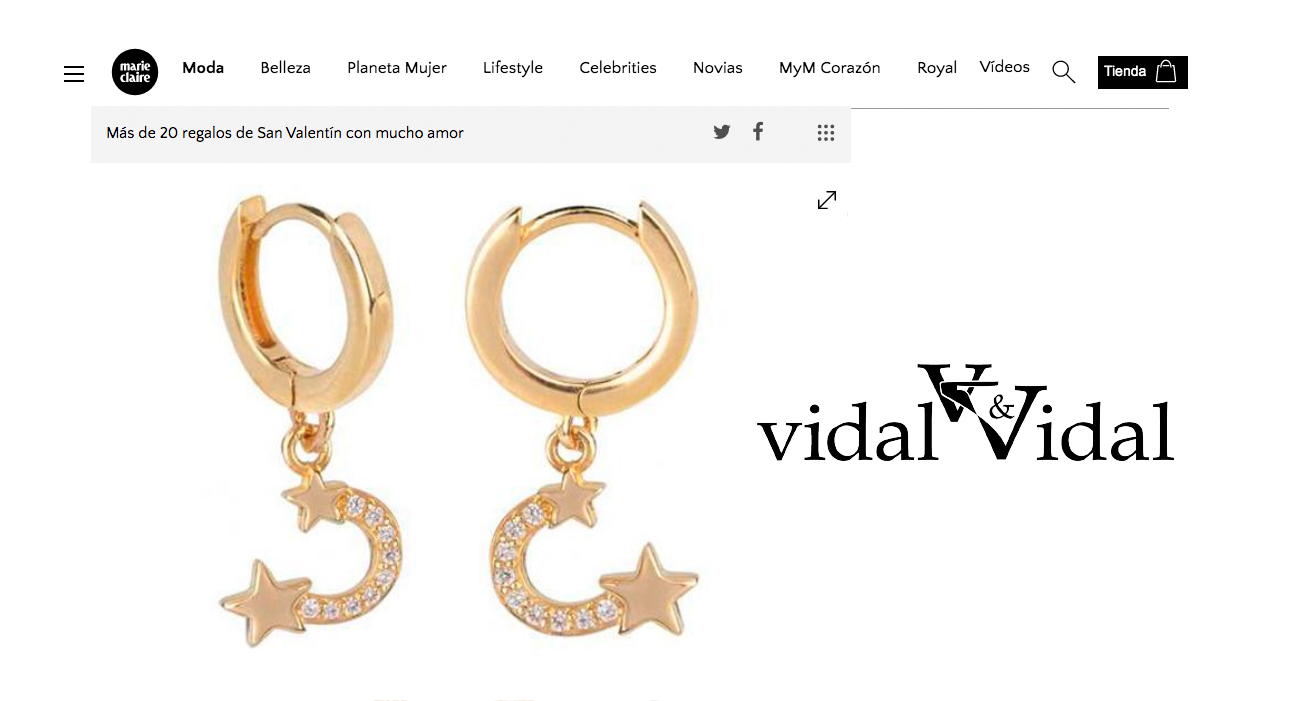Click the Marie Claire round logo

pyautogui.click(x=135, y=72)
